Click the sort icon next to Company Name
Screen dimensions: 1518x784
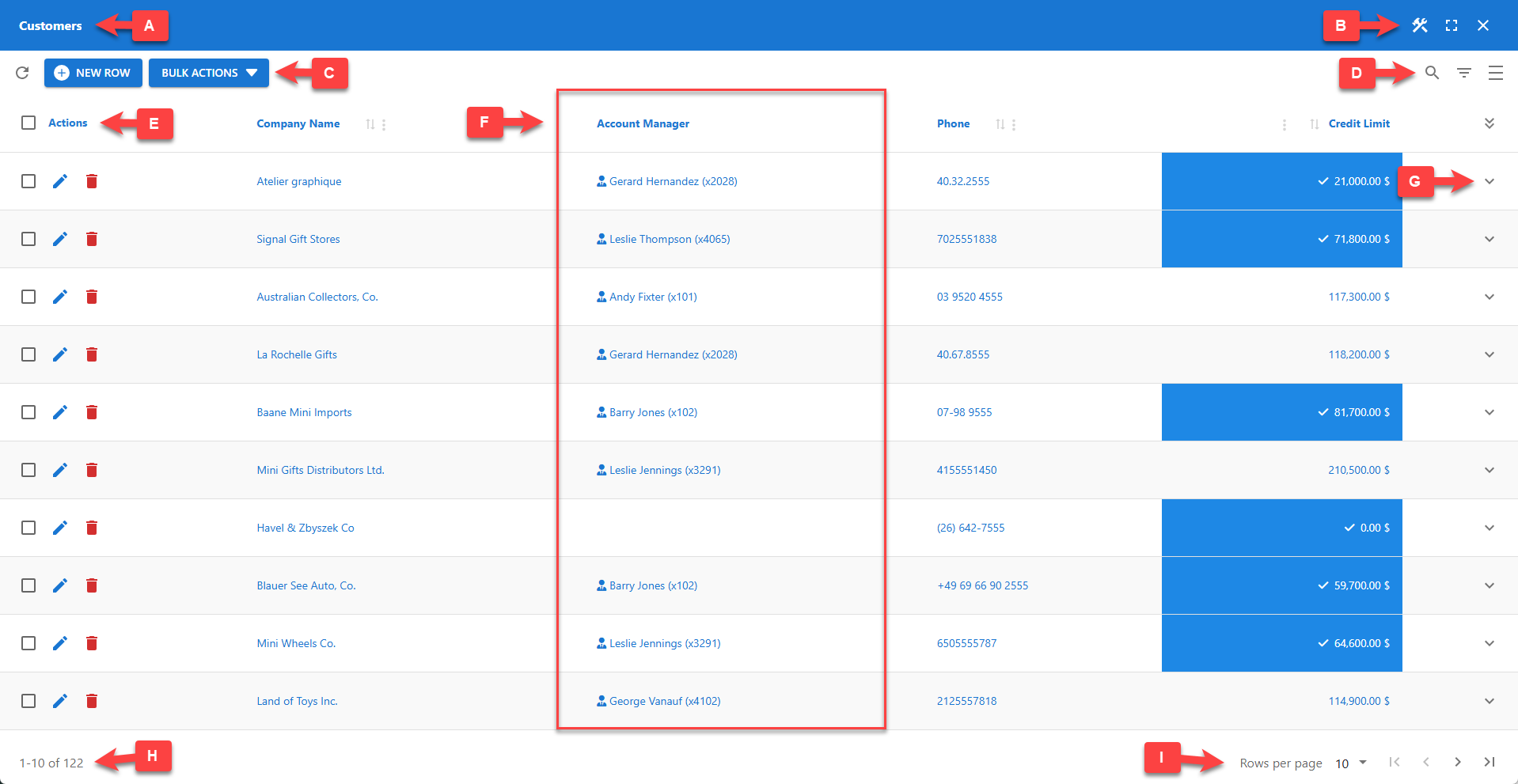point(370,123)
